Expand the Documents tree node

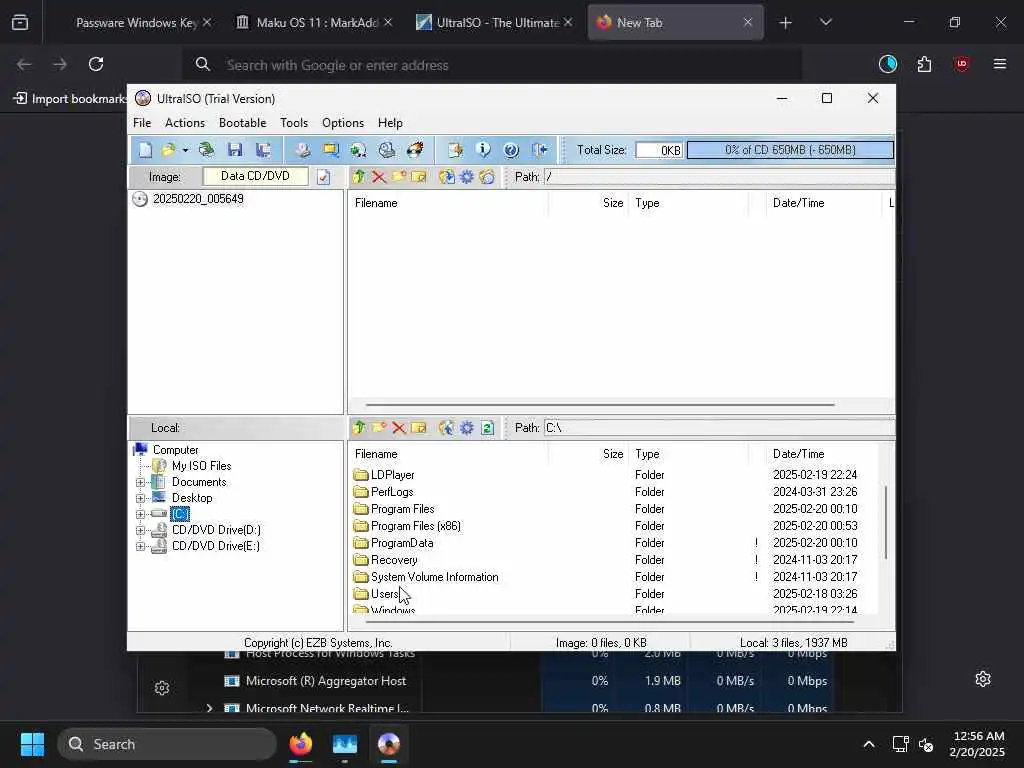tap(140, 483)
